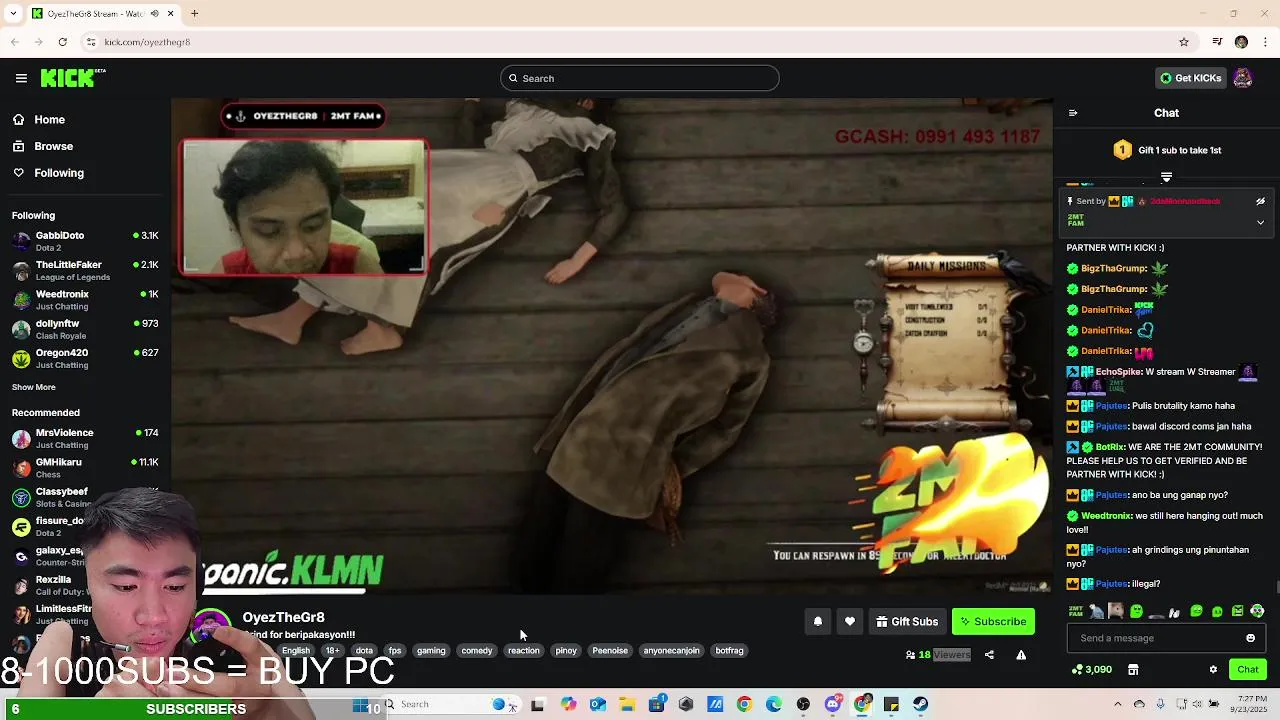The height and width of the screenshot is (720, 1280).
Task: Open Chrome profile avatar
Action: pyautogui.click(x=1241, y=42)
